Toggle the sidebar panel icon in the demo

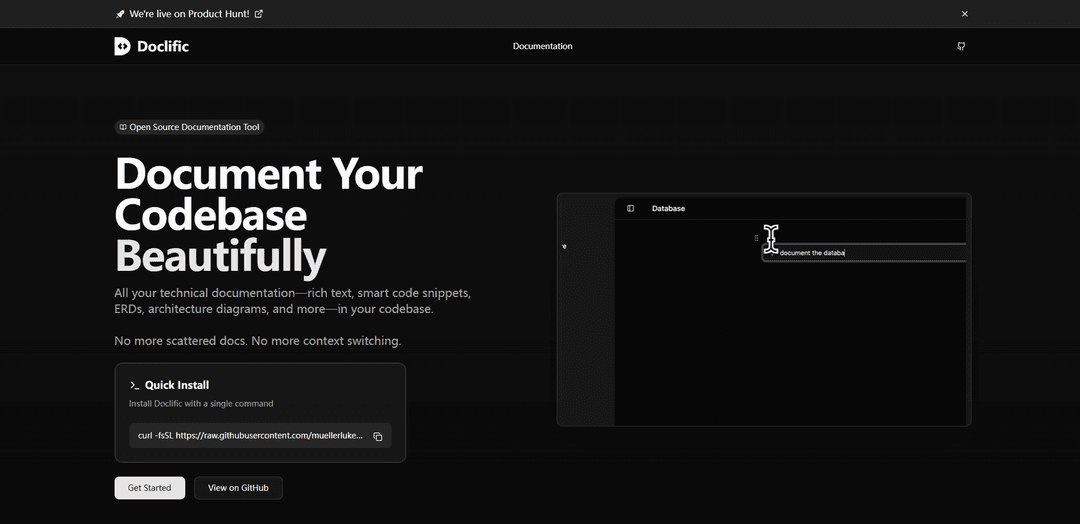coord(631,208)
